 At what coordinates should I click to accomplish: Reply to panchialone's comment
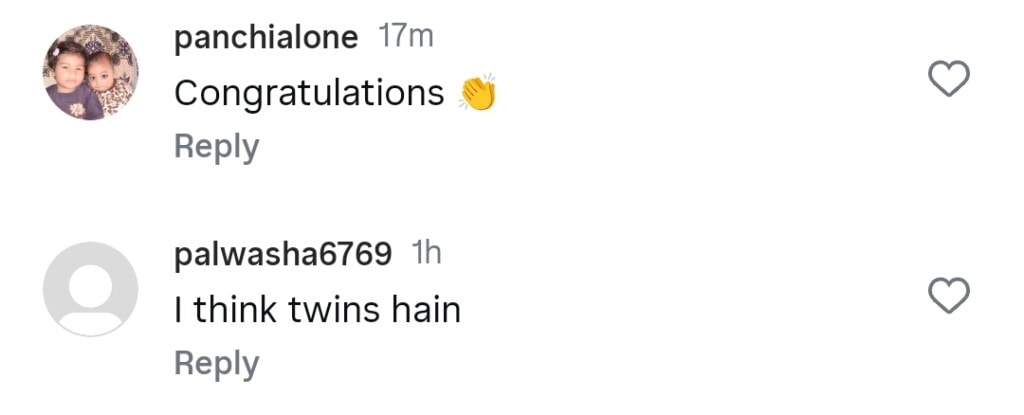[x=216, y=147]
